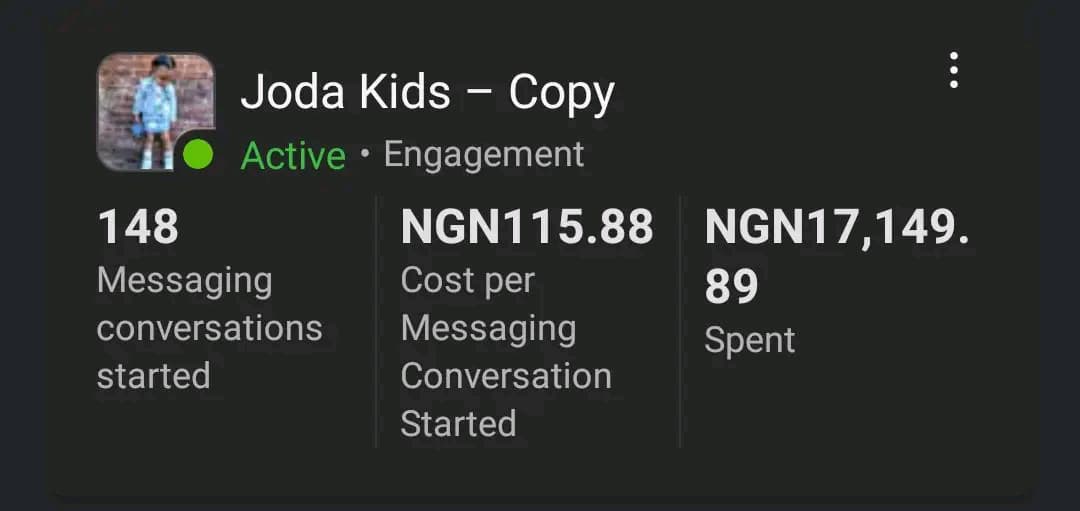
Task: Click the 148 conversations count
Action: tap(138, 226)
